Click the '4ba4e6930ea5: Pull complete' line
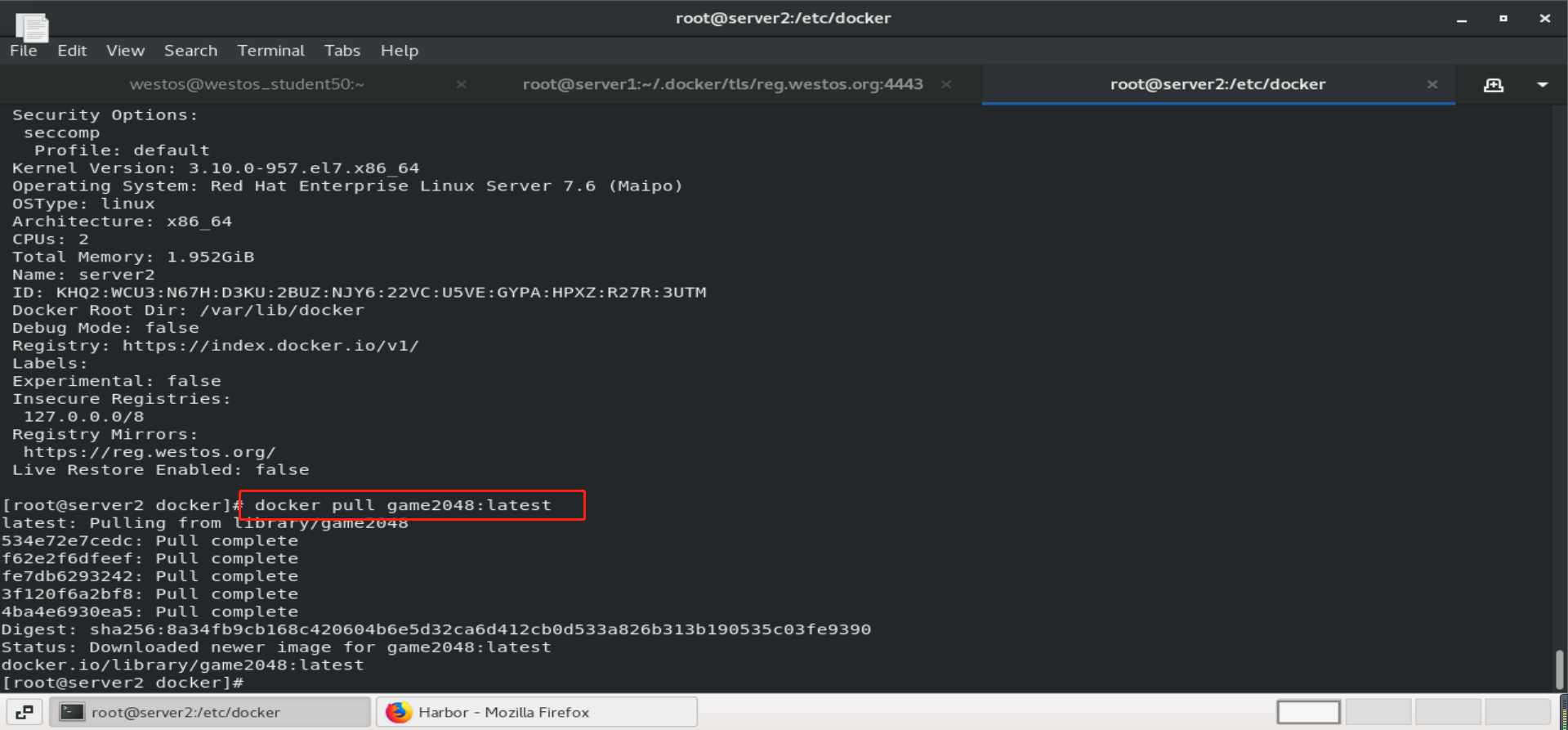1568x730 pixels. [150, 612]
